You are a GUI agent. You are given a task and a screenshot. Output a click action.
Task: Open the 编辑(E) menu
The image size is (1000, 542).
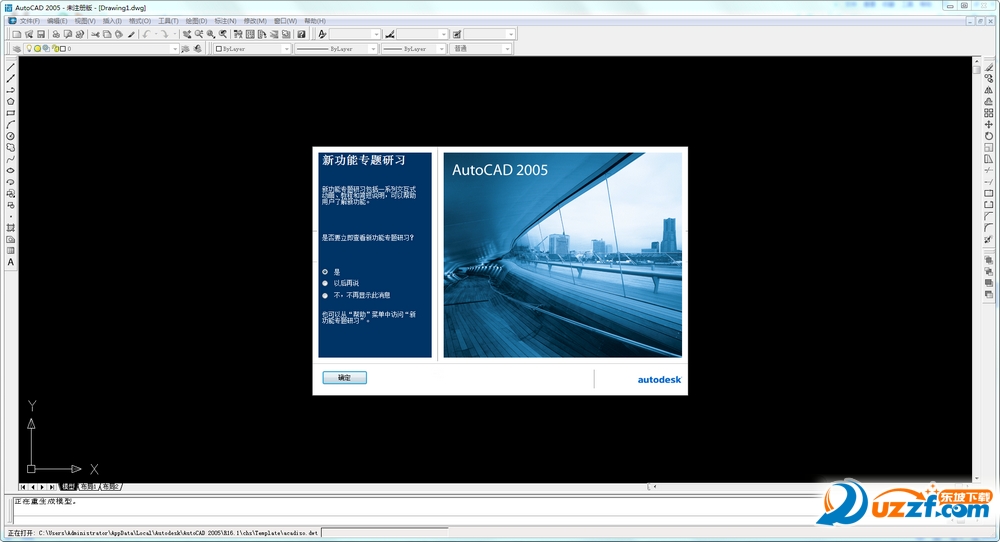57,21
